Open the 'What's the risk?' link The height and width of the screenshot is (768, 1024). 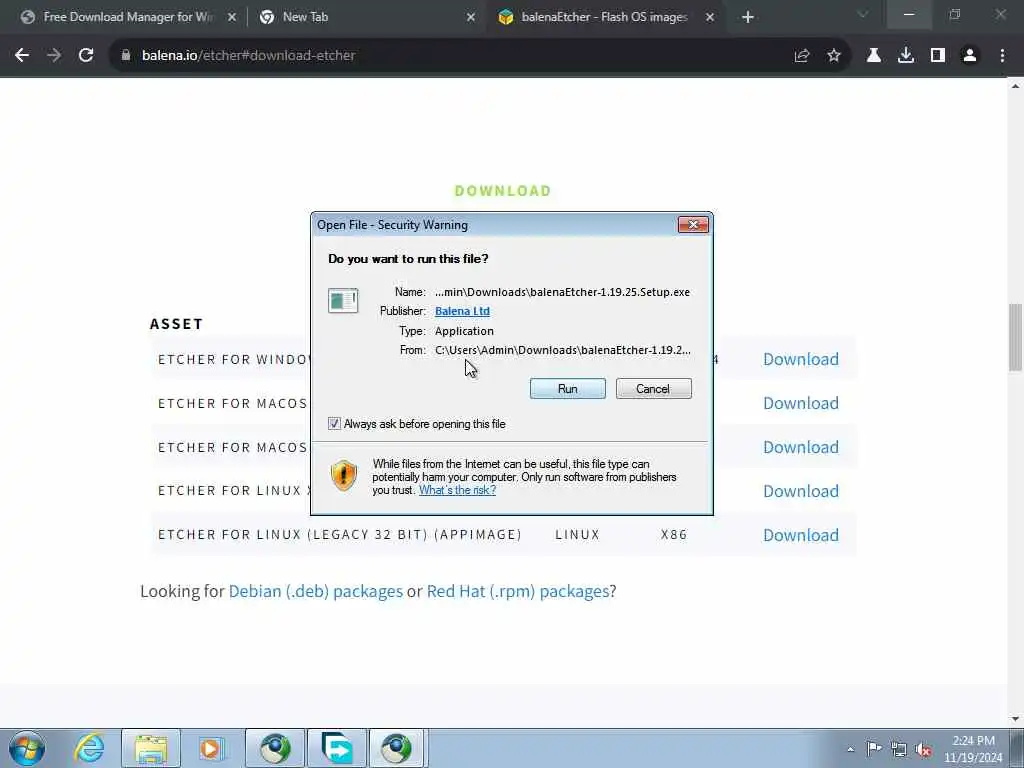[457, 490]
